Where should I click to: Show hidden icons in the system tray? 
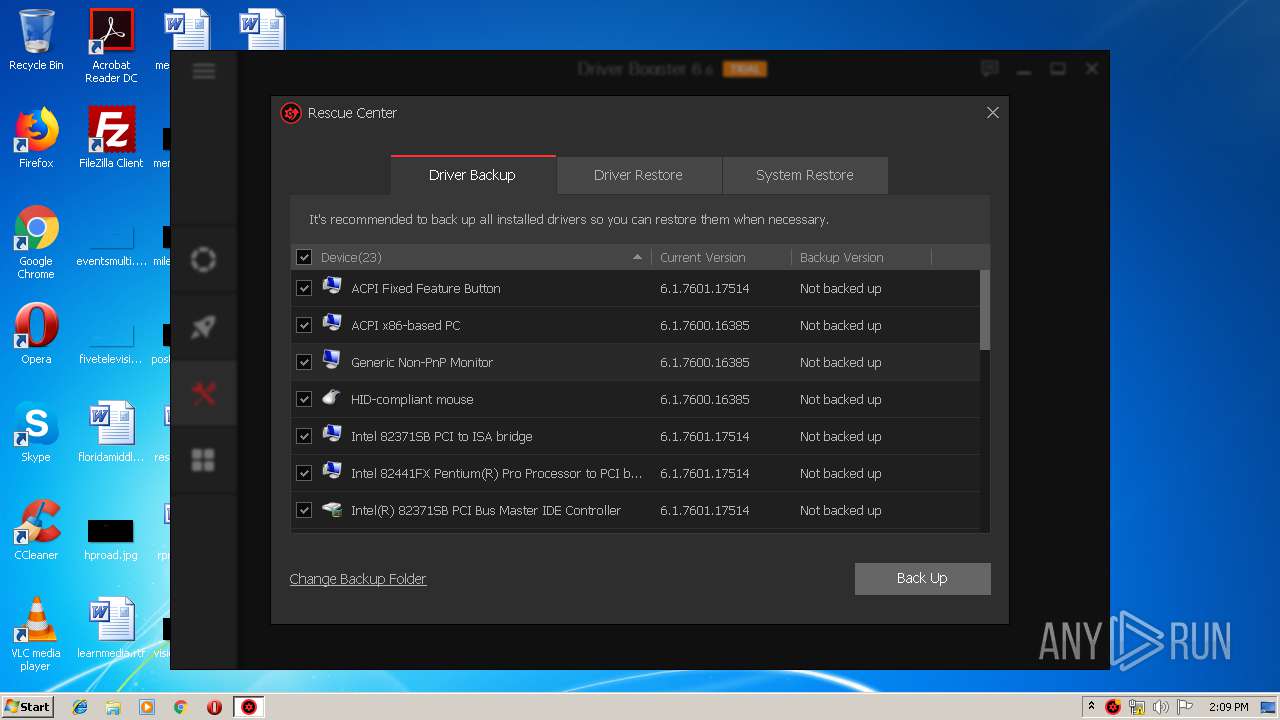click(1091, 707)
